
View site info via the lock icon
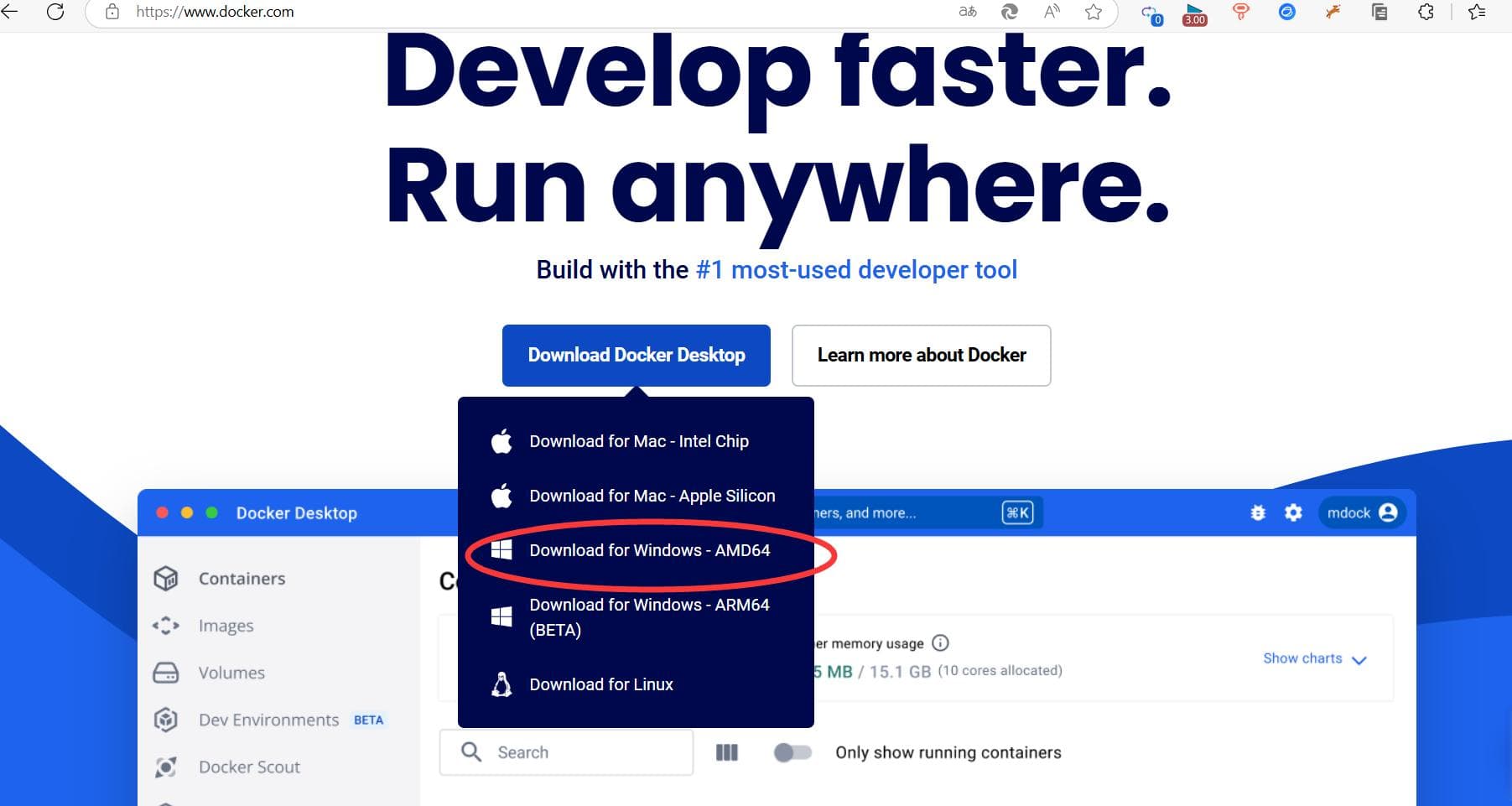coord(112,12)
